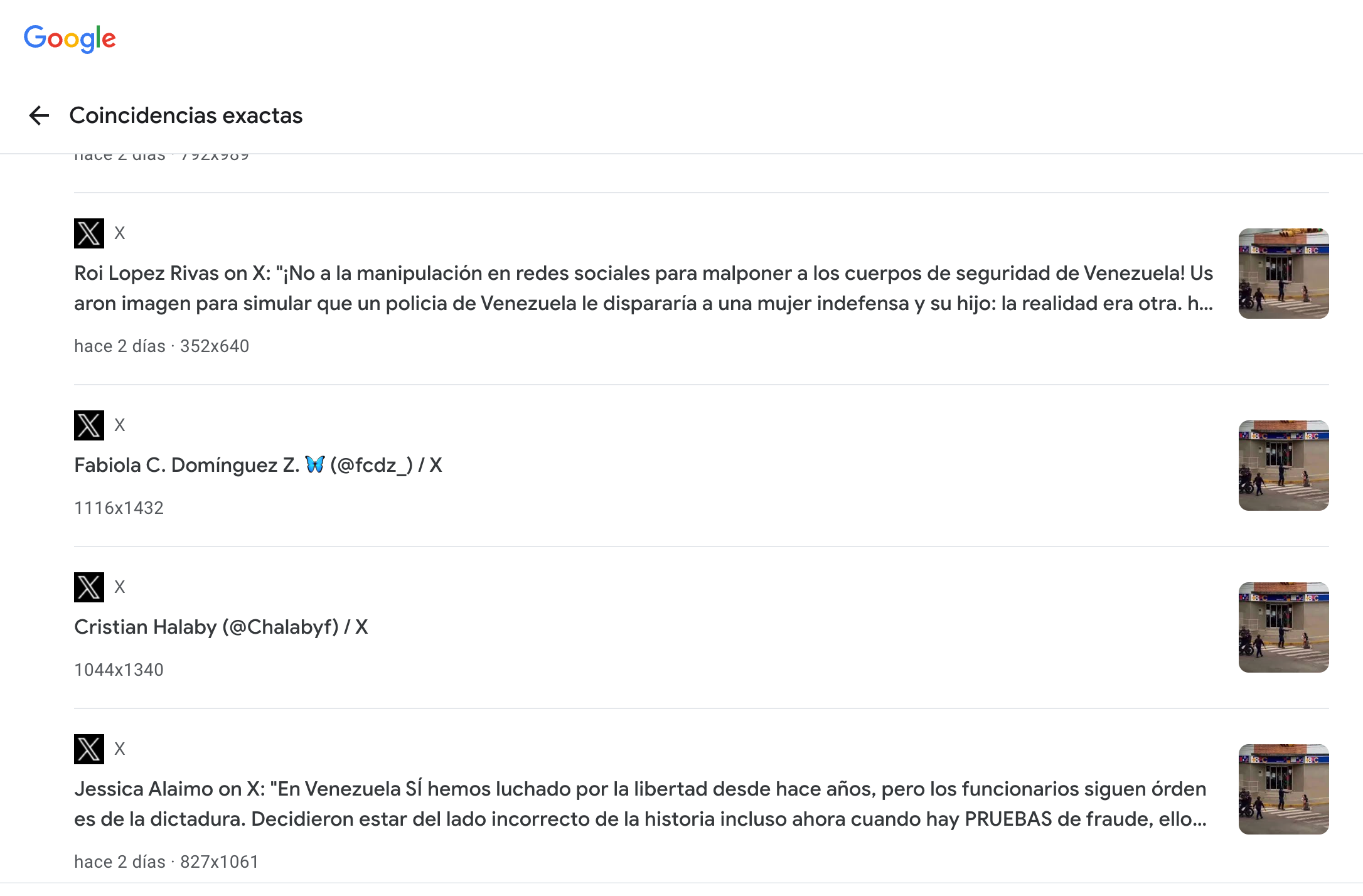The image size is (1363, 896).
Task: Click the X icon beside Roi Lopez Rivas result
Action: (x=89, y=233)
